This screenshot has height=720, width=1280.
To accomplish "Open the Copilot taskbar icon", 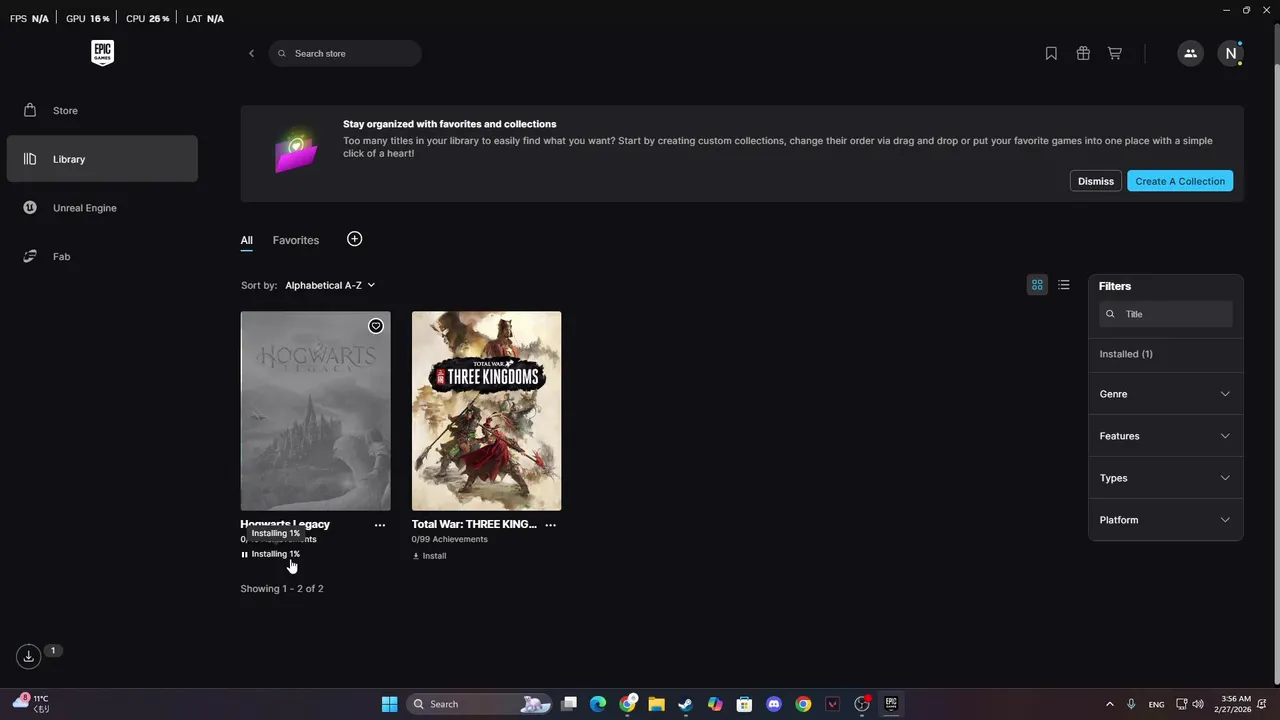I will (715, 704).
